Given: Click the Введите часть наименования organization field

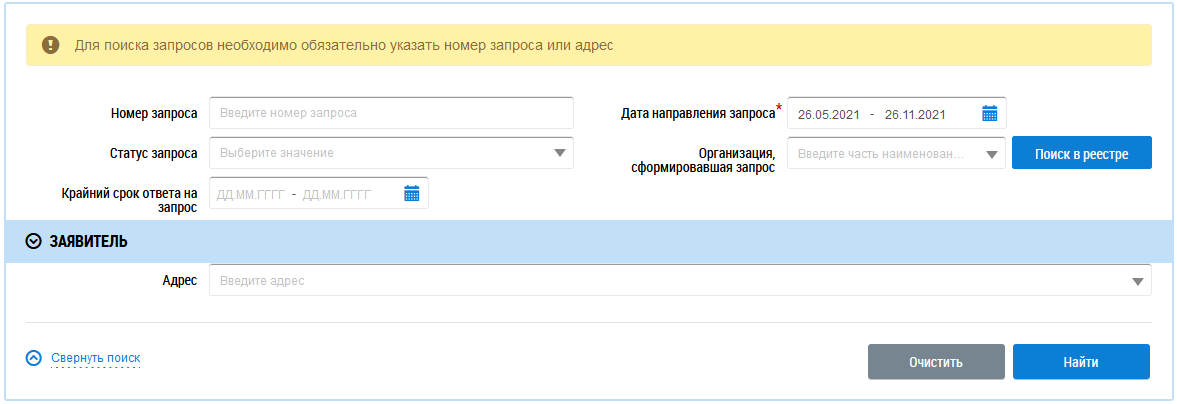Looking at the screenshot, I should pyautogui.click(x=882, y=154).
